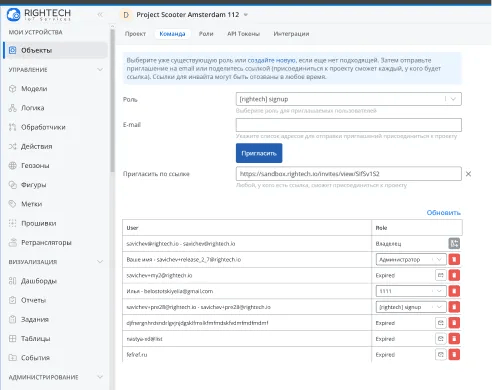
Task: Delete the fefref.ru invite
Action: pos(454,355)
